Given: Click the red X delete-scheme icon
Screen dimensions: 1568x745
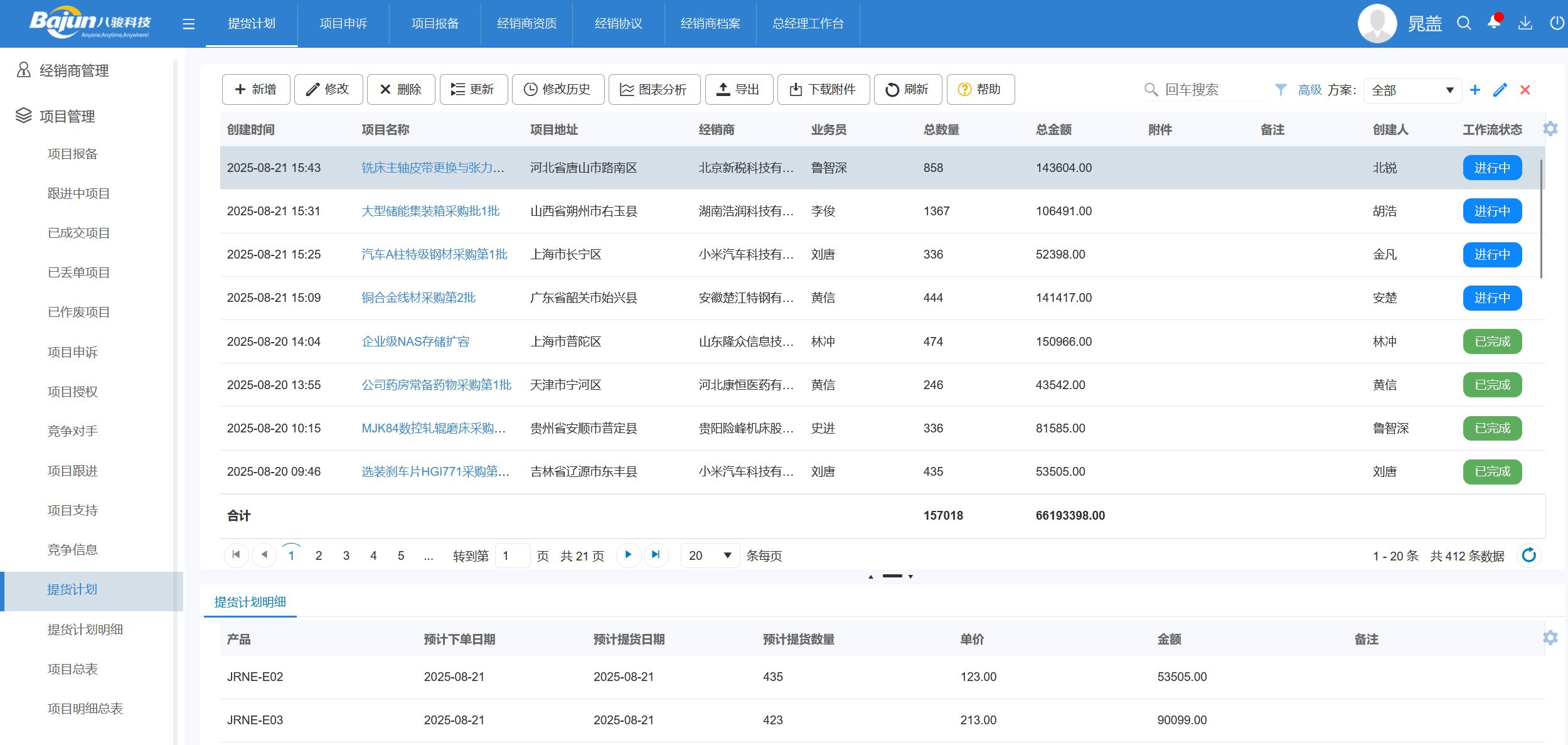Looking at the screenshot, I should [x=1525, y=90].
